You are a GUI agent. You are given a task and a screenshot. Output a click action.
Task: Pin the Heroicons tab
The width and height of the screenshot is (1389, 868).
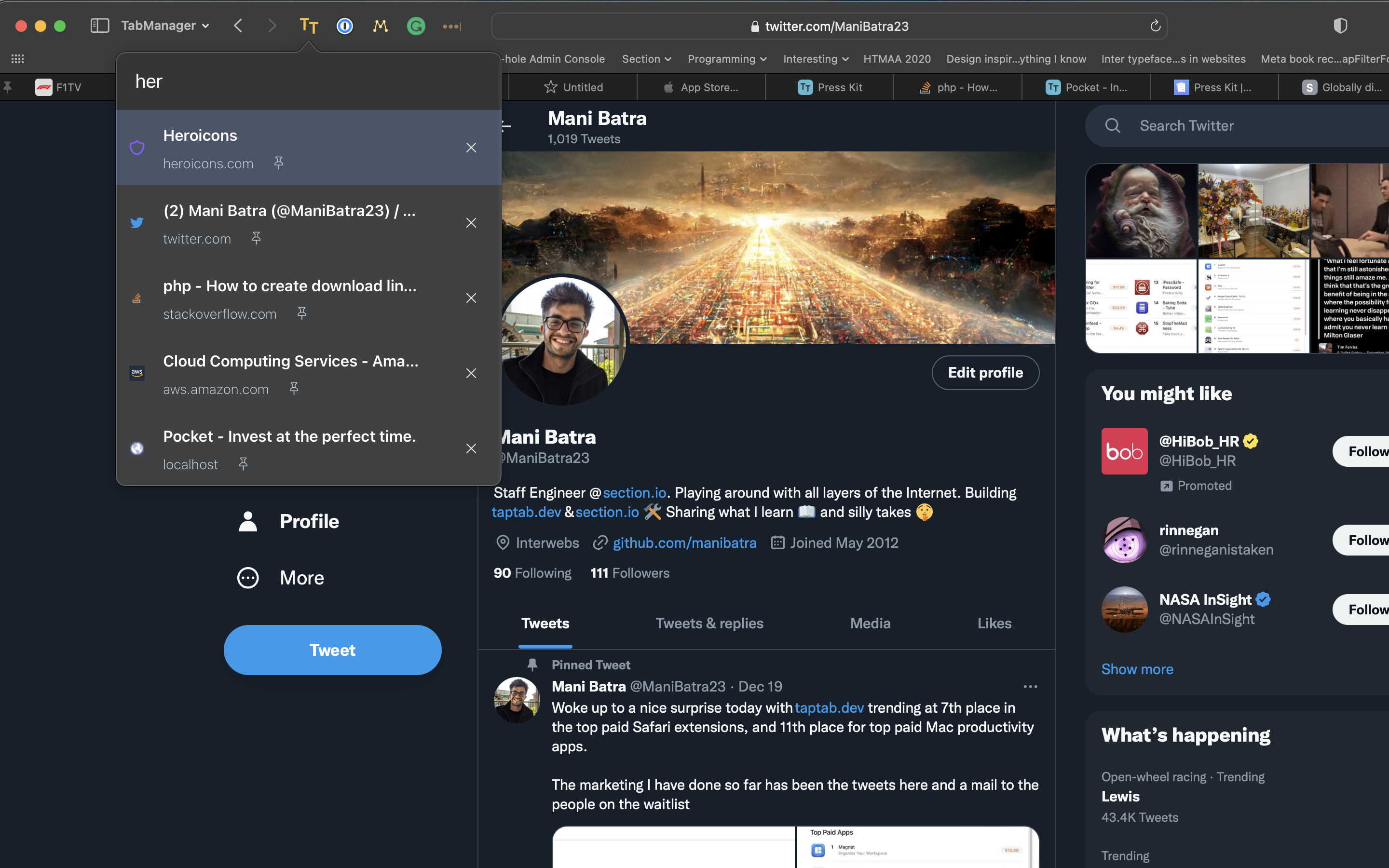(x=279, y=163)
